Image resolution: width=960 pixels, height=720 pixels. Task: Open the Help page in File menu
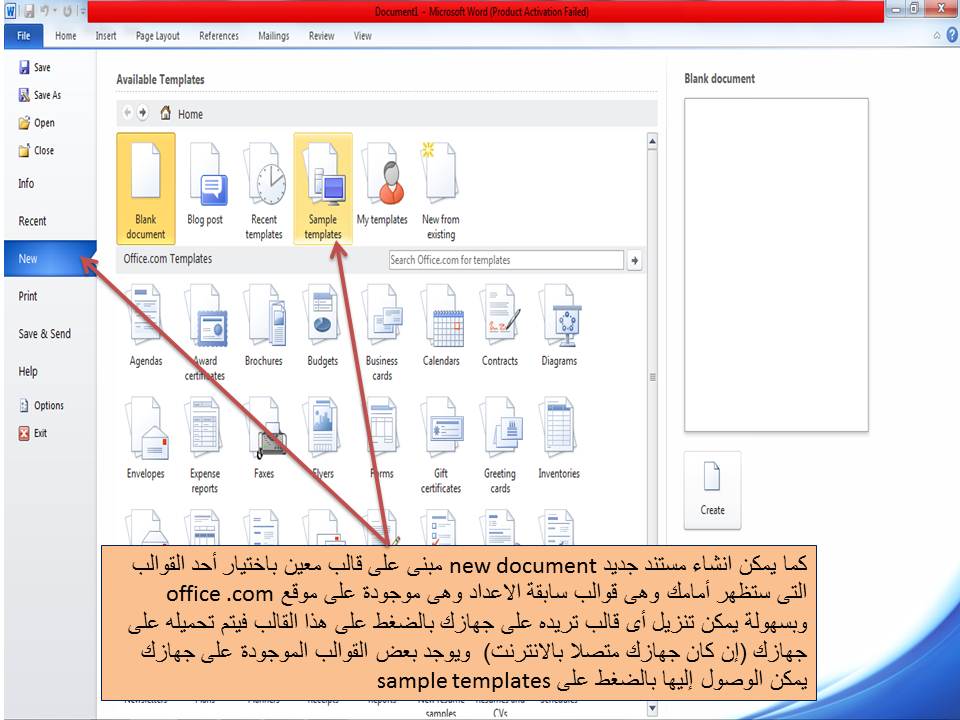(28, 371)
